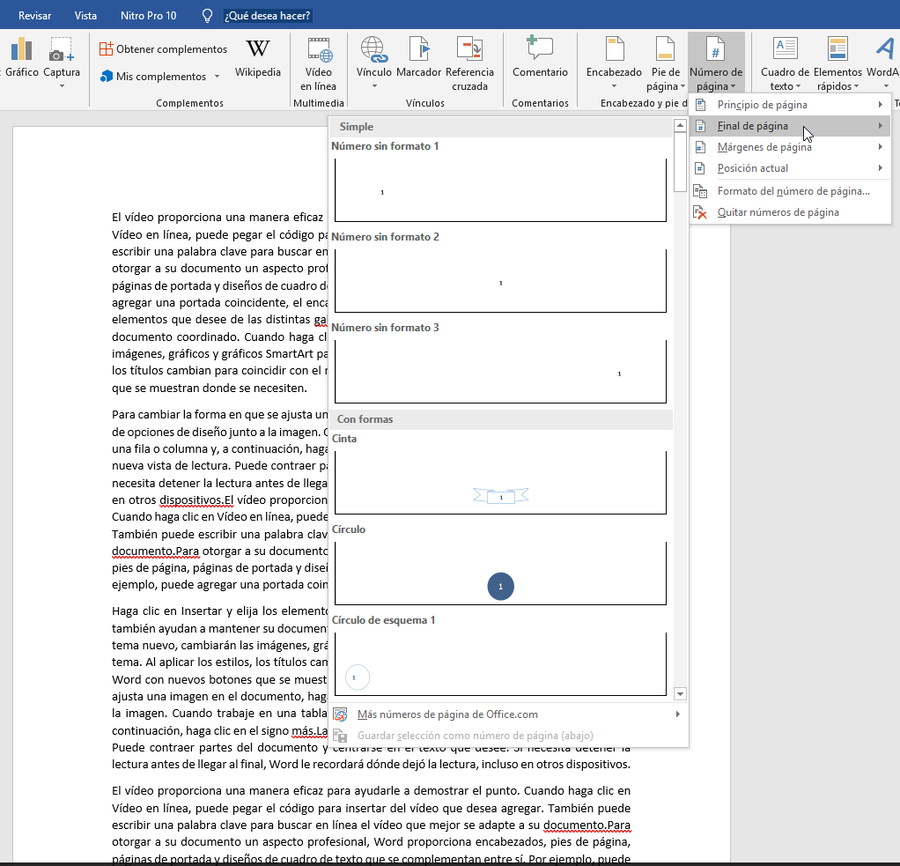The height and width of the screenshot is (866, 900).
Task: Choose Formato del número de página
Action: [792, 191]
